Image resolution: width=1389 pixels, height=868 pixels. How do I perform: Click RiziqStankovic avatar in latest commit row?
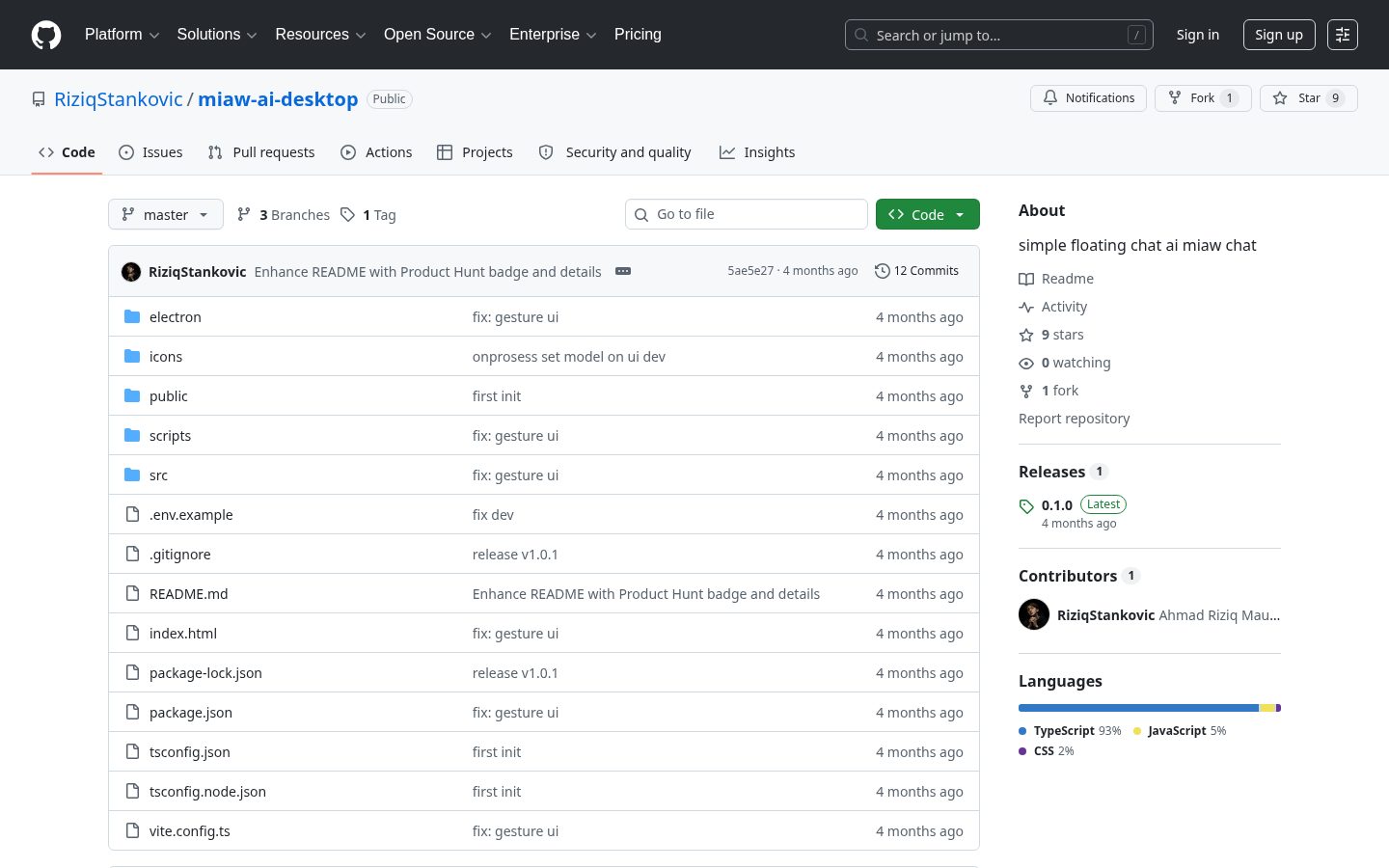[x=131, y=272]
